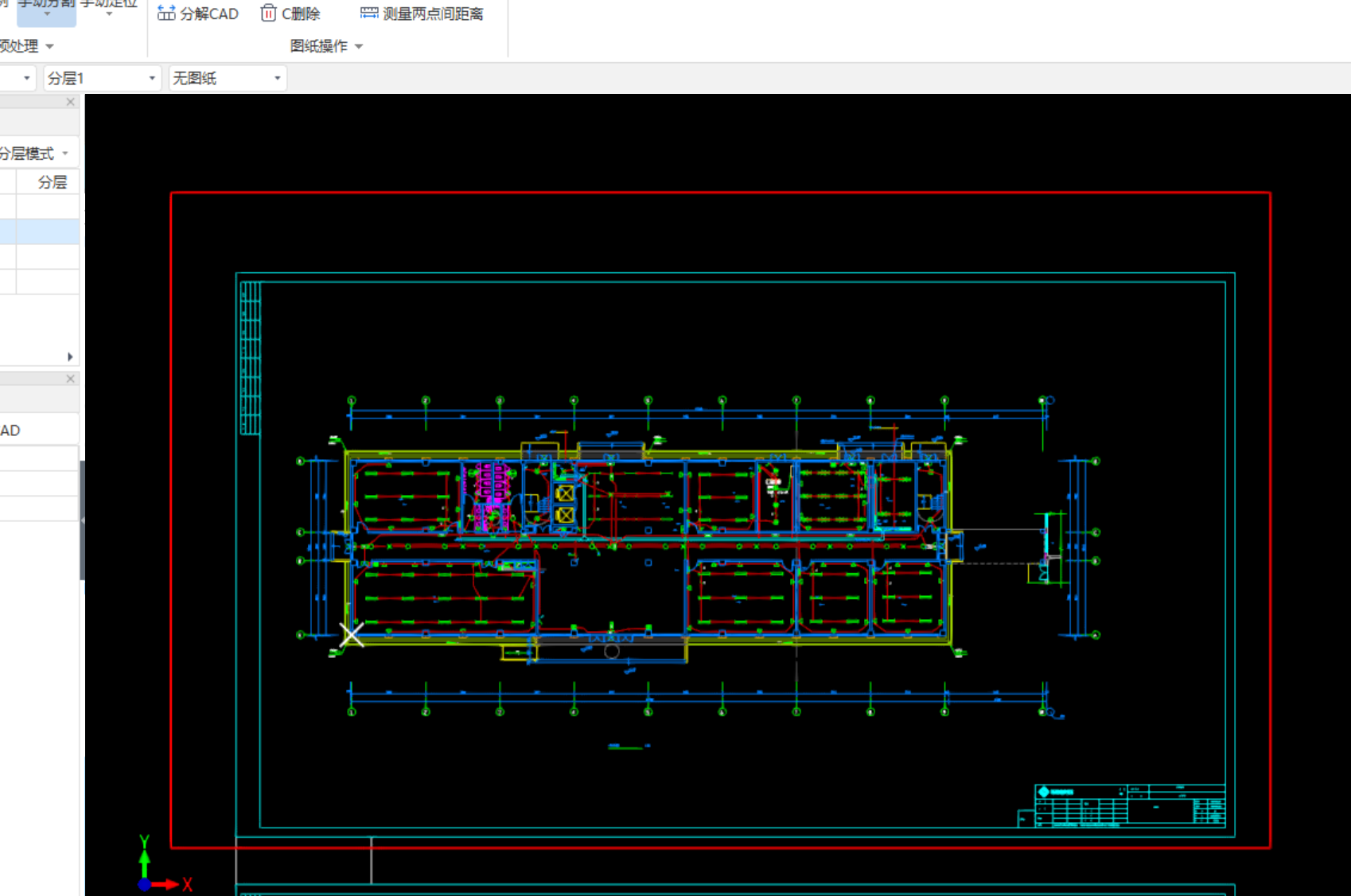
Task: Open the 分层1 combo box
Action: pyautogui.click(x=103, y=78)
